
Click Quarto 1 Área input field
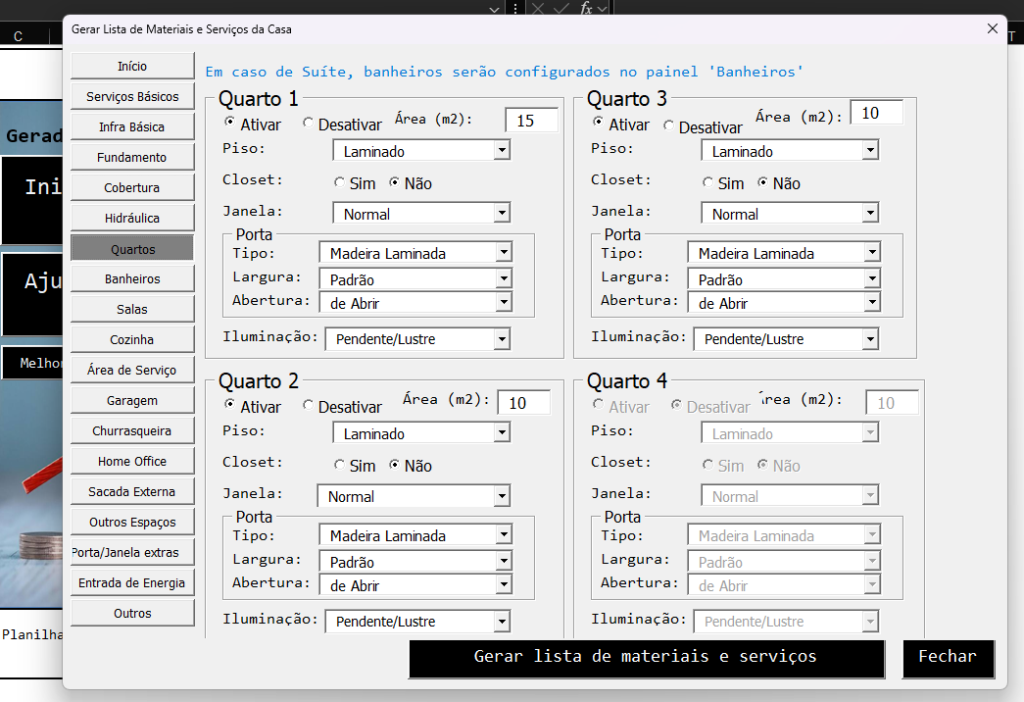coord(531,120)
